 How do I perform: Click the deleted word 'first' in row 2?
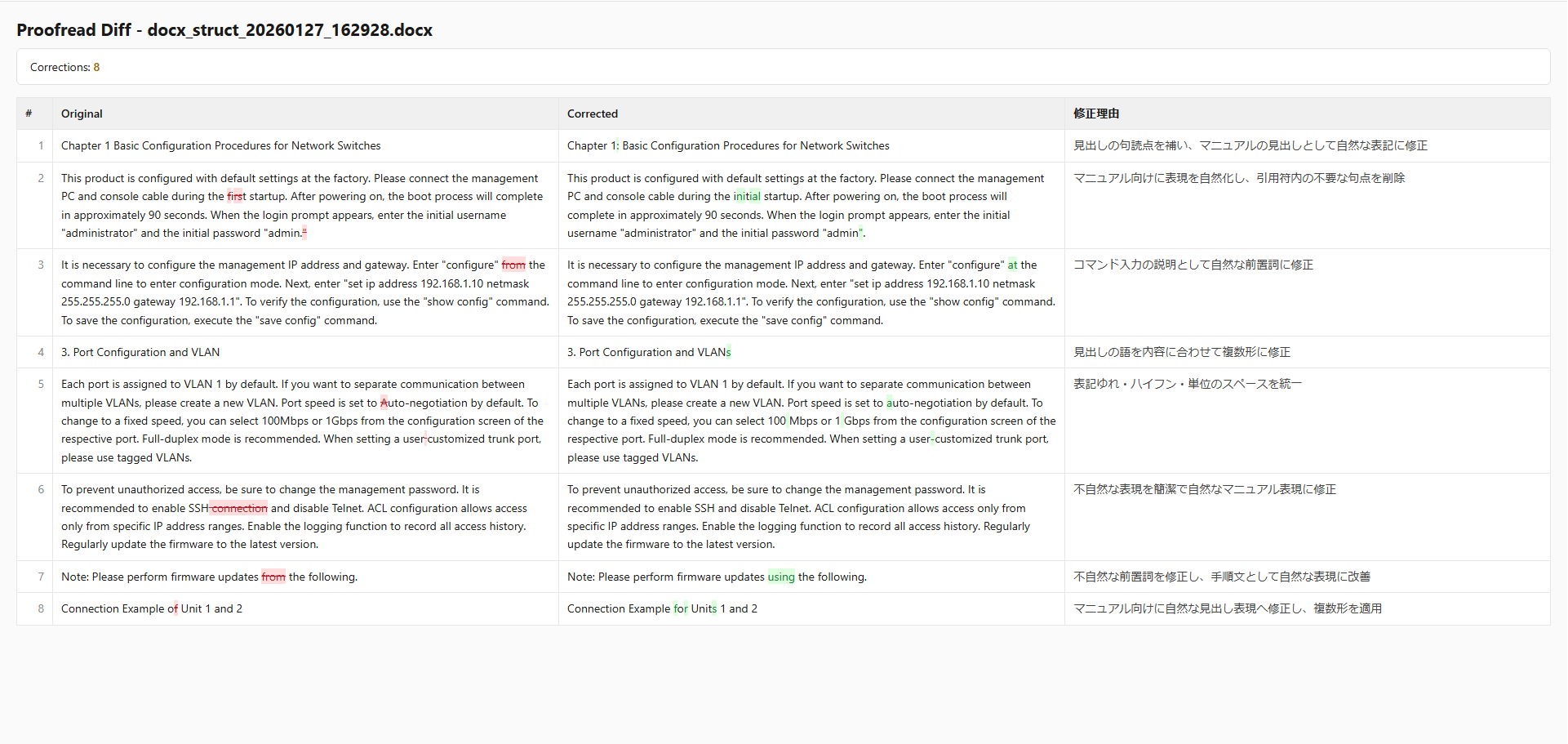click(x=236, y=197)
